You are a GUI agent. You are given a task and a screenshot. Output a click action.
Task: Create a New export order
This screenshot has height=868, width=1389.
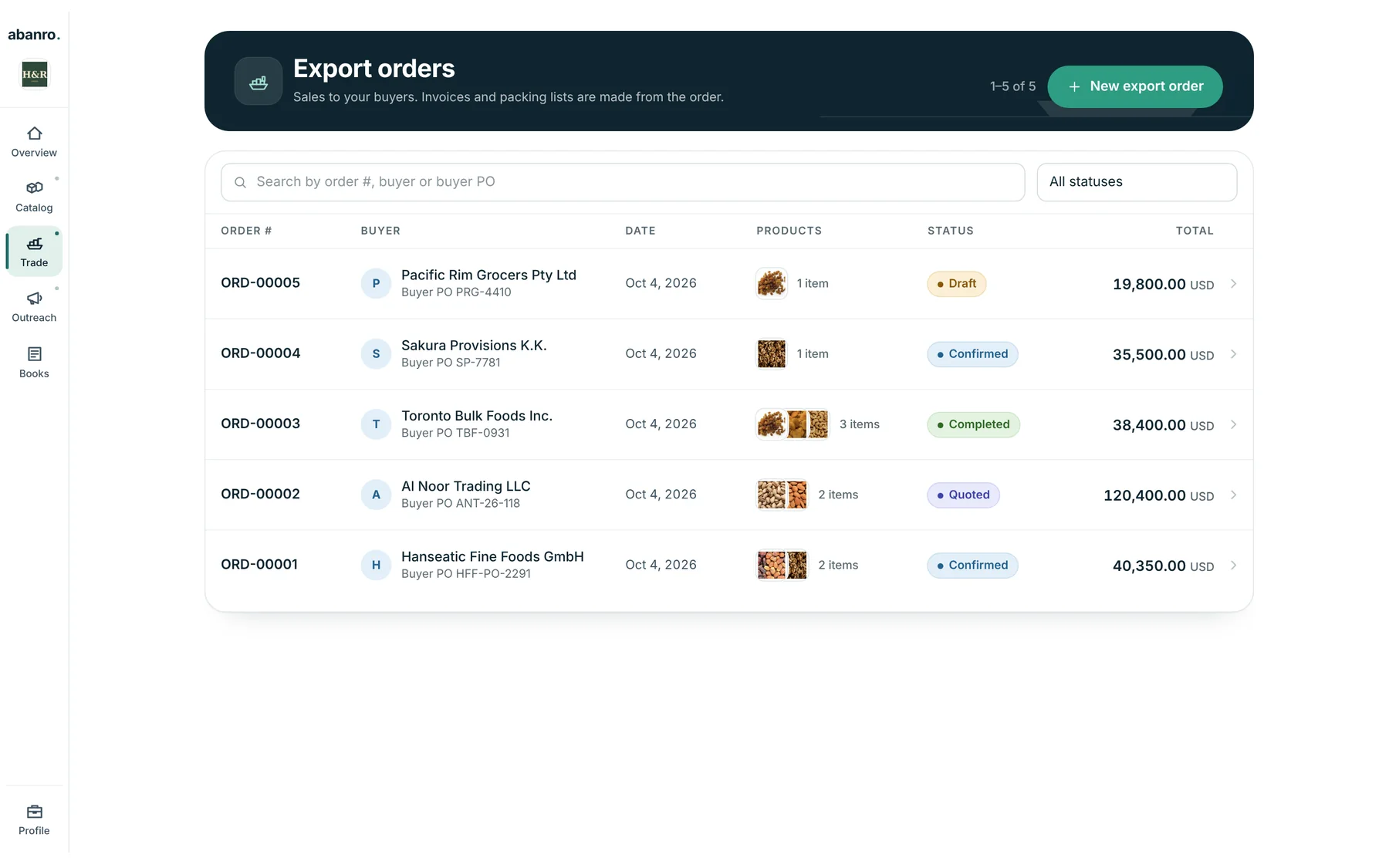coord(1134,86)
